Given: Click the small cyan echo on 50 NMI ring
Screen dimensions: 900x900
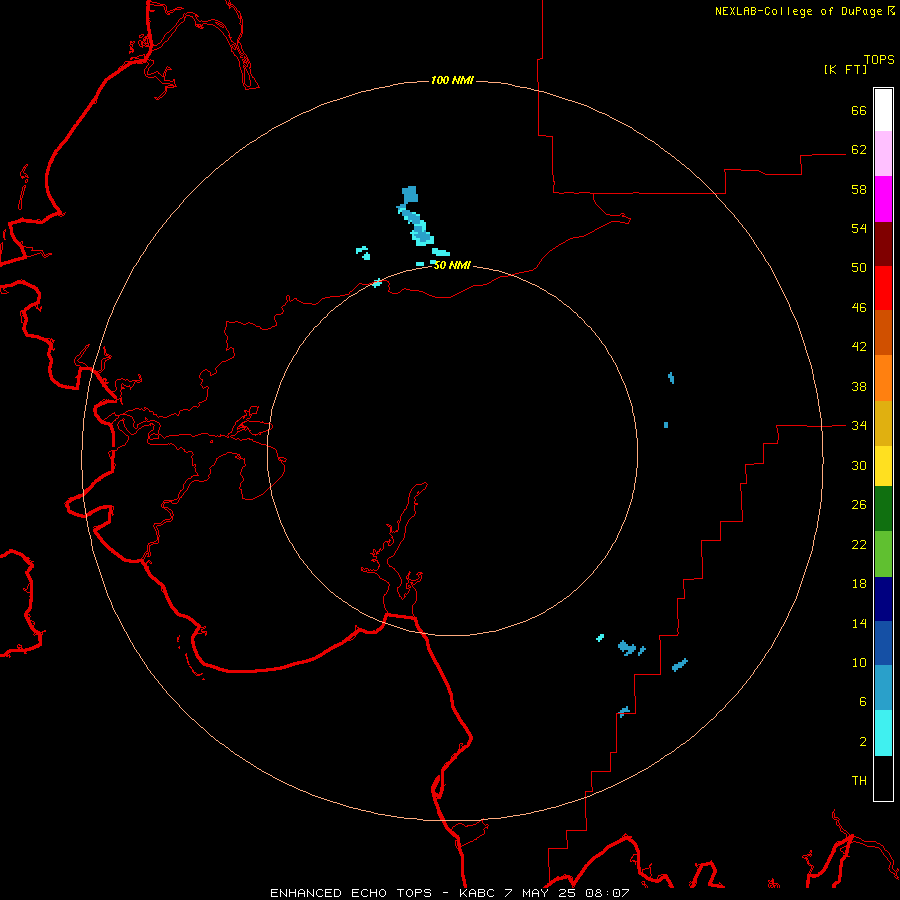Looking at the screenshot, I should [377, 282].
